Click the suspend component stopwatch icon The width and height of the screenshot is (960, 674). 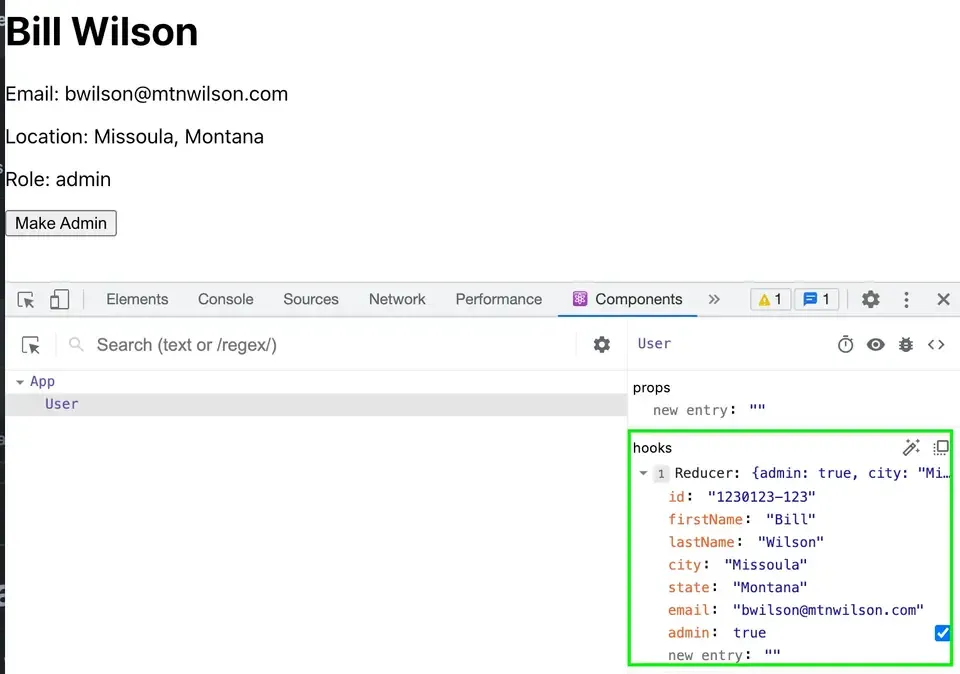coord(845,345)
